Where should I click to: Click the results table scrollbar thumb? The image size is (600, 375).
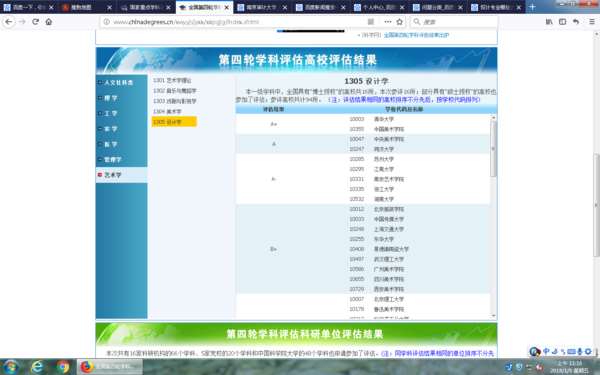pos(493,149)
